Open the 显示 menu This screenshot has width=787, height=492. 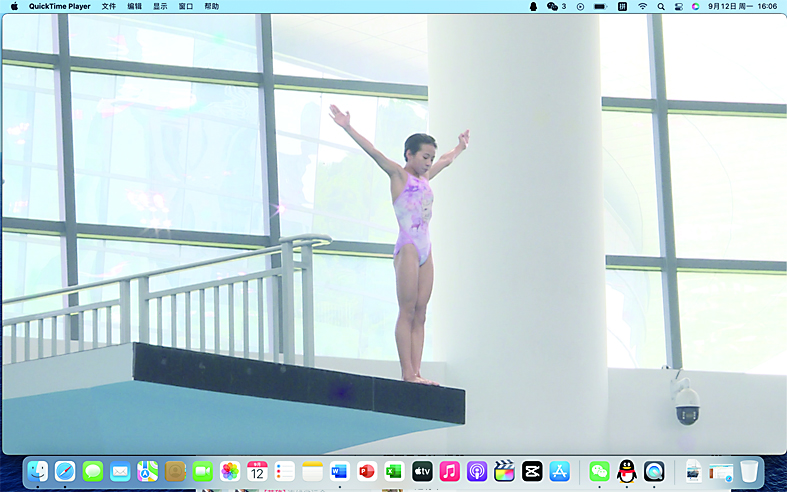pos(160,6)
